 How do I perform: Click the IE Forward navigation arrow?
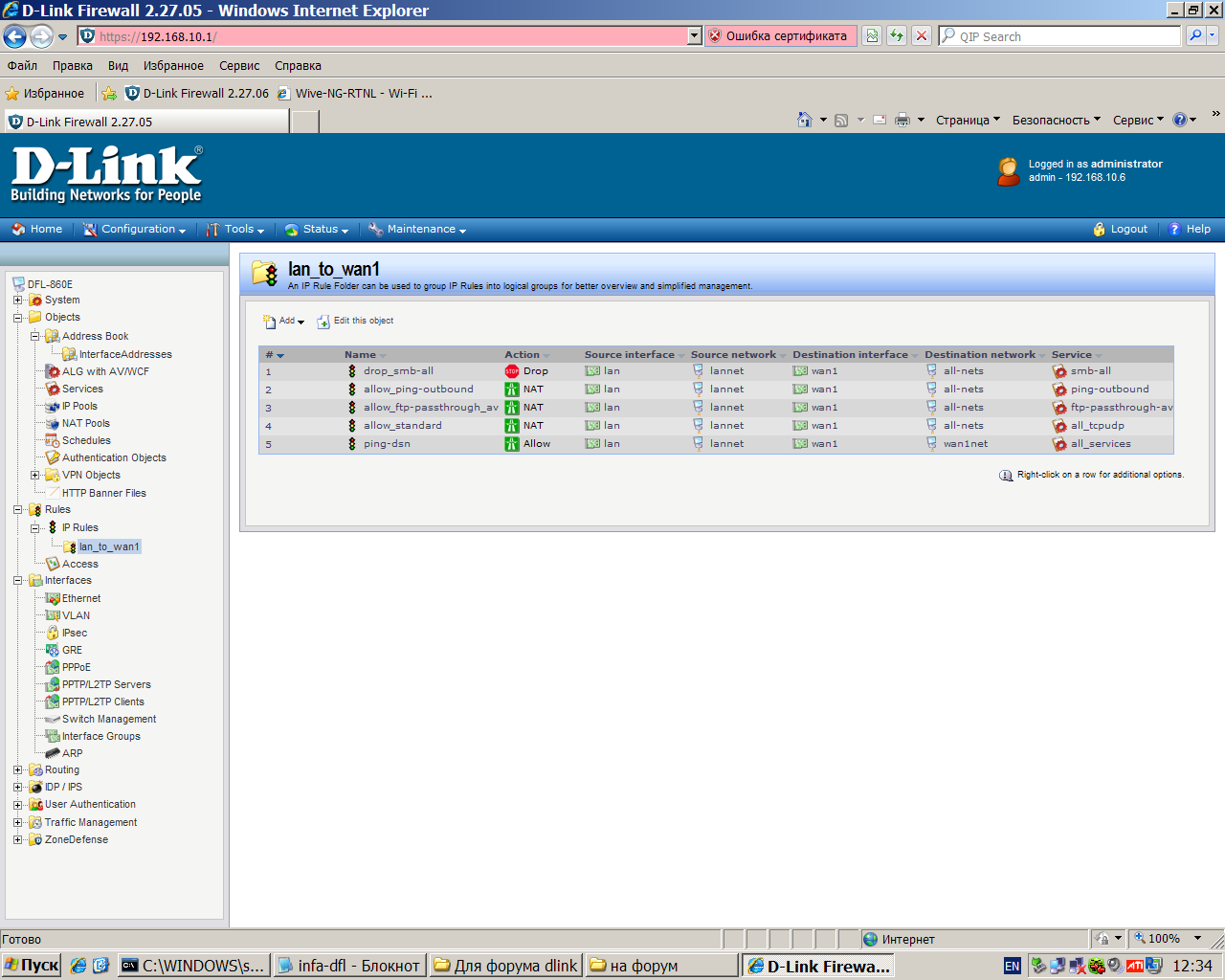point(41,36)
